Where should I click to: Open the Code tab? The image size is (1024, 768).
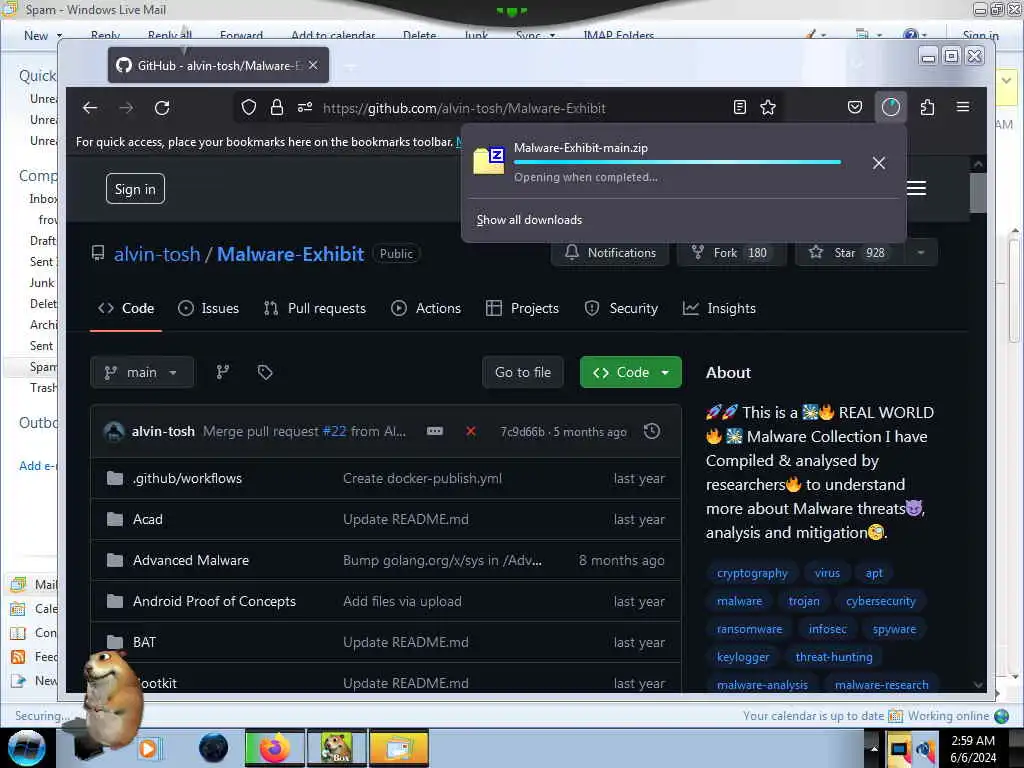126,308
